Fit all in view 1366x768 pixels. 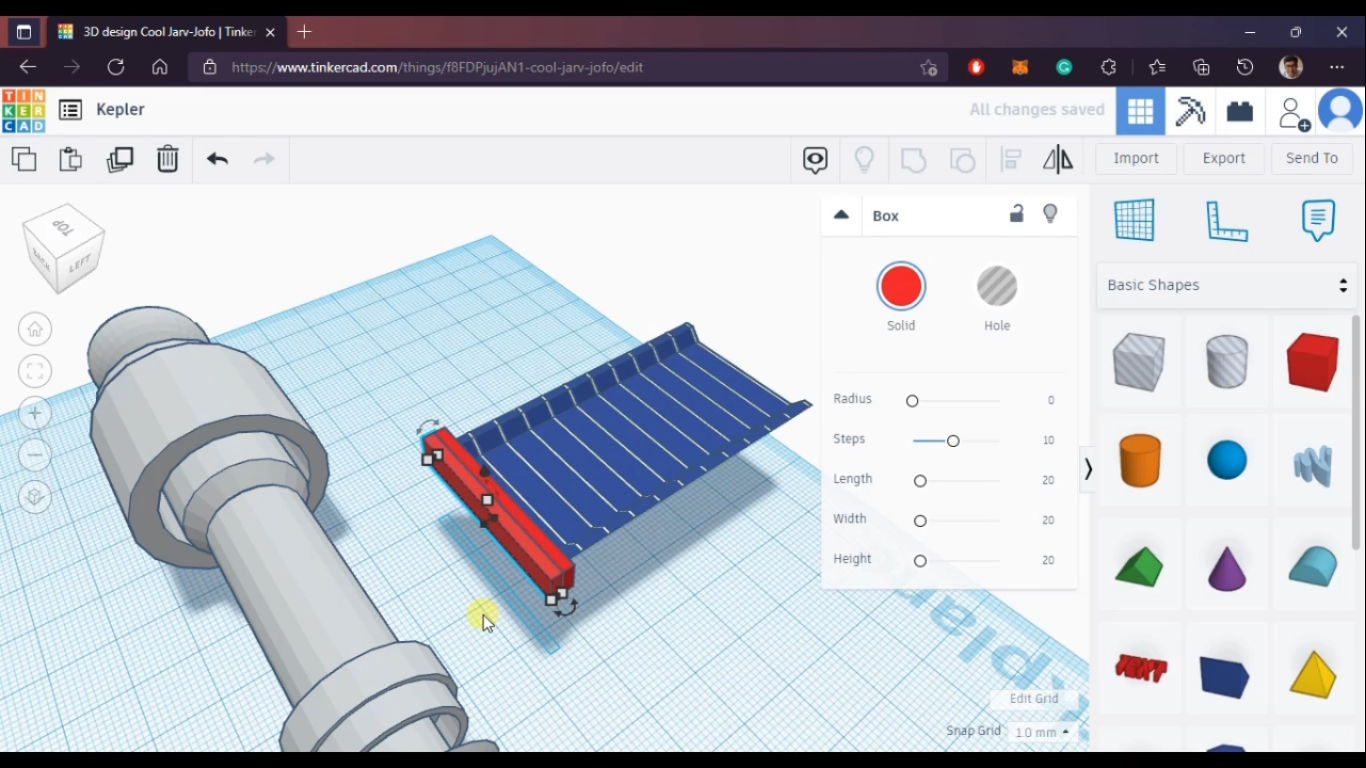click(35, 371)
